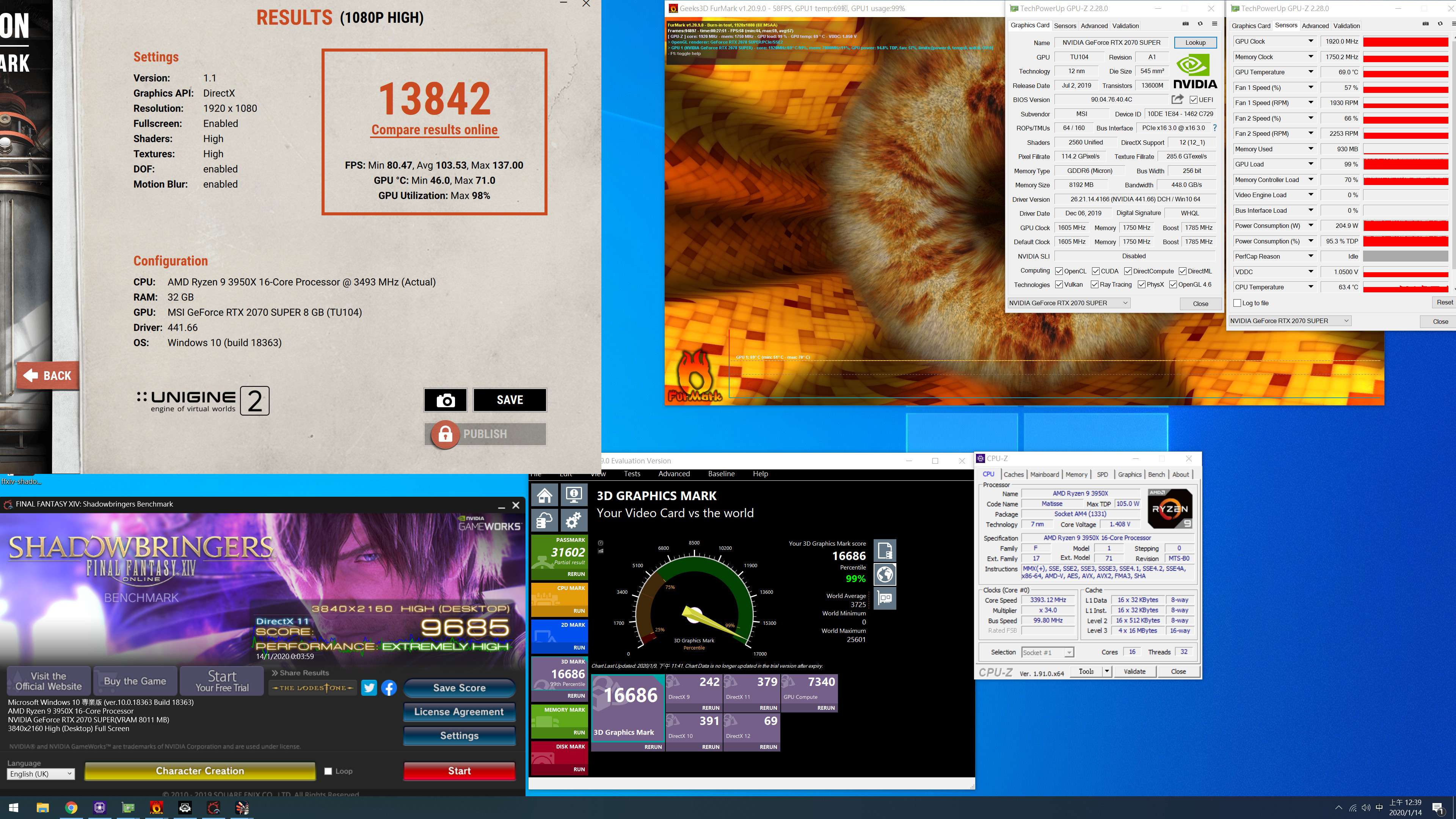Toggle OpenCL checkbox in GPU-Z
This screenshot has height=819, width=1456.
pyautogui.click(x=1059, y=271)
